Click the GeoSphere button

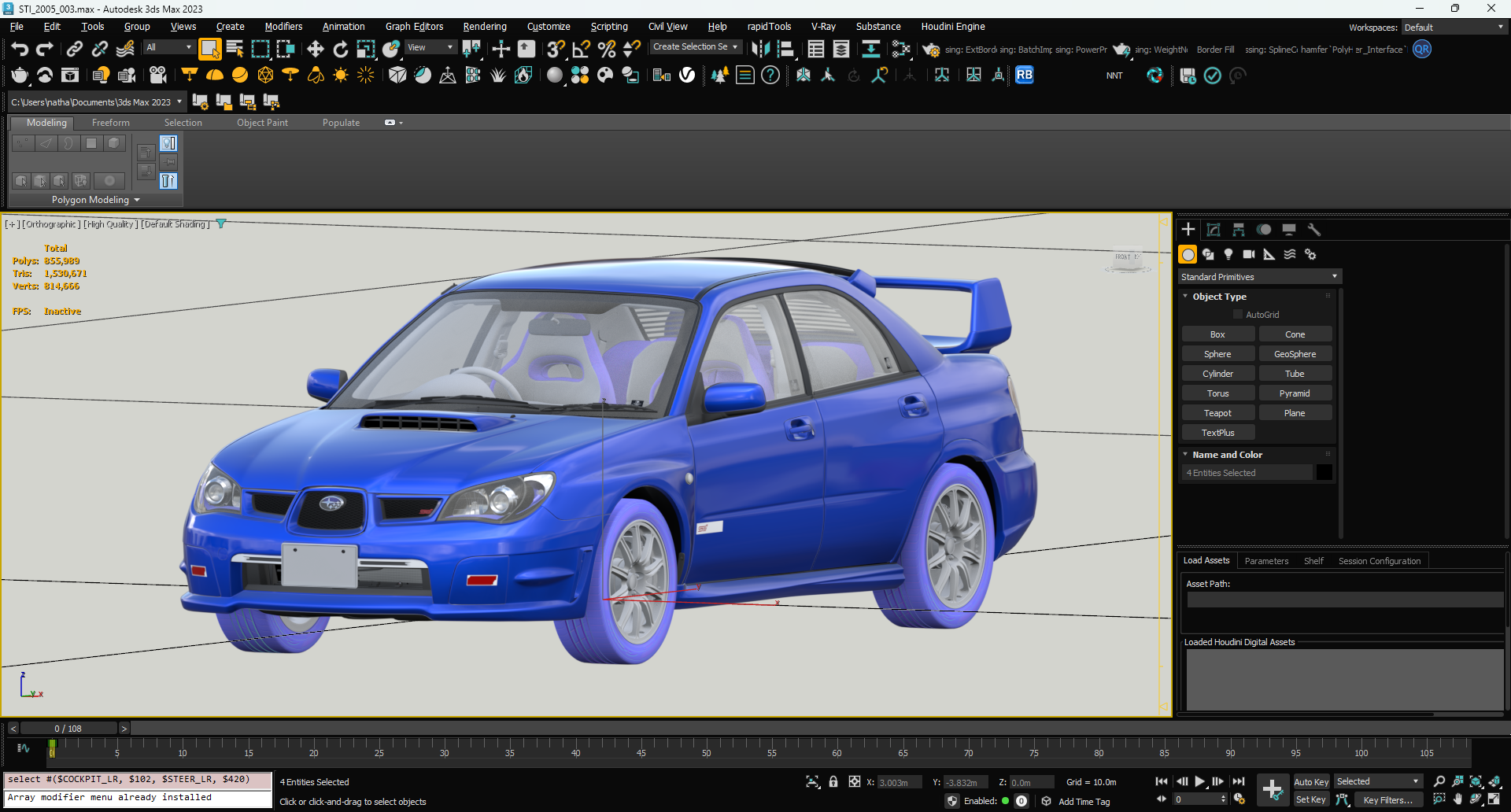coord(1295,354)
